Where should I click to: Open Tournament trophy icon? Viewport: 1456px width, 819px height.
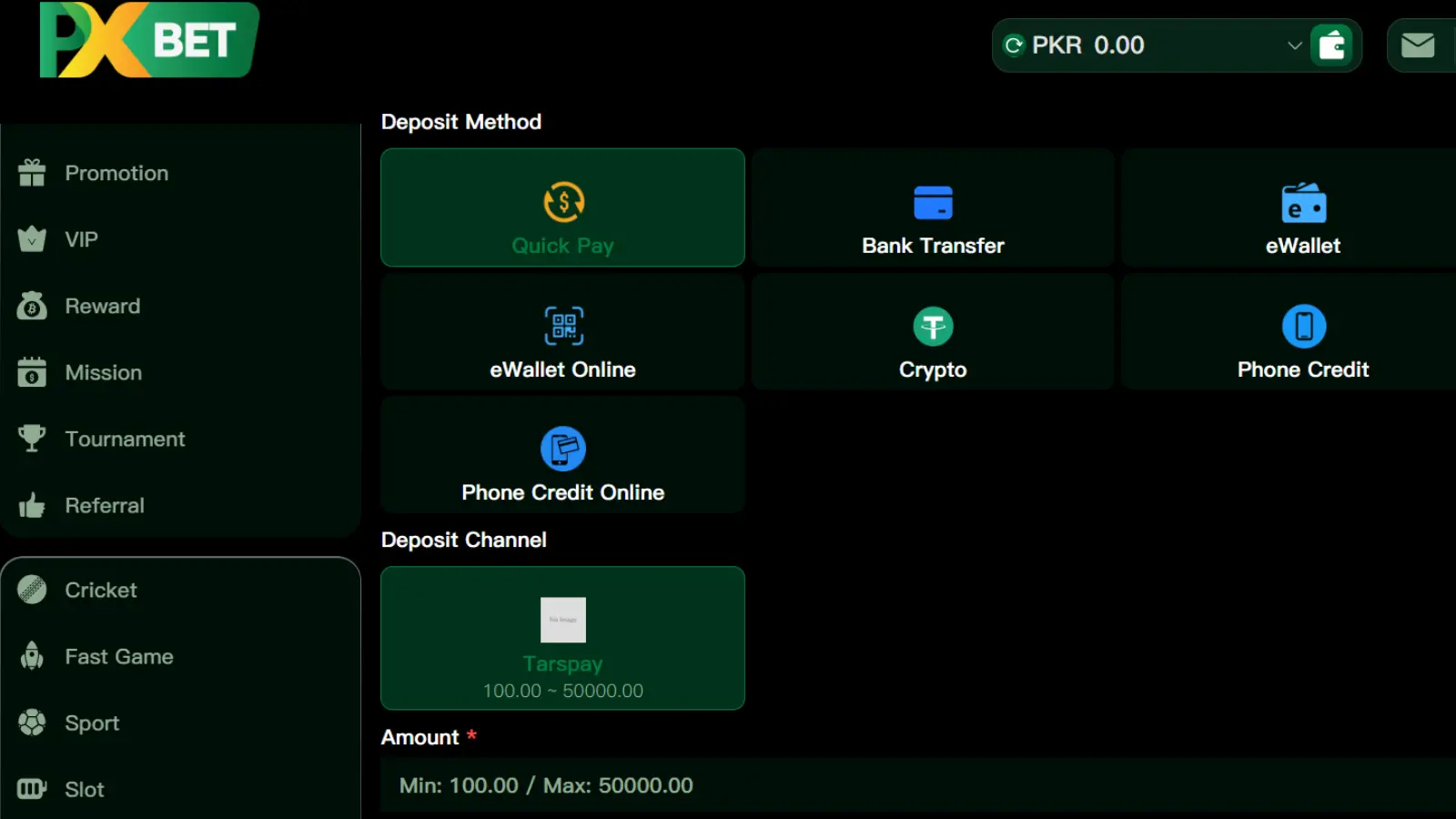[32, 438]
